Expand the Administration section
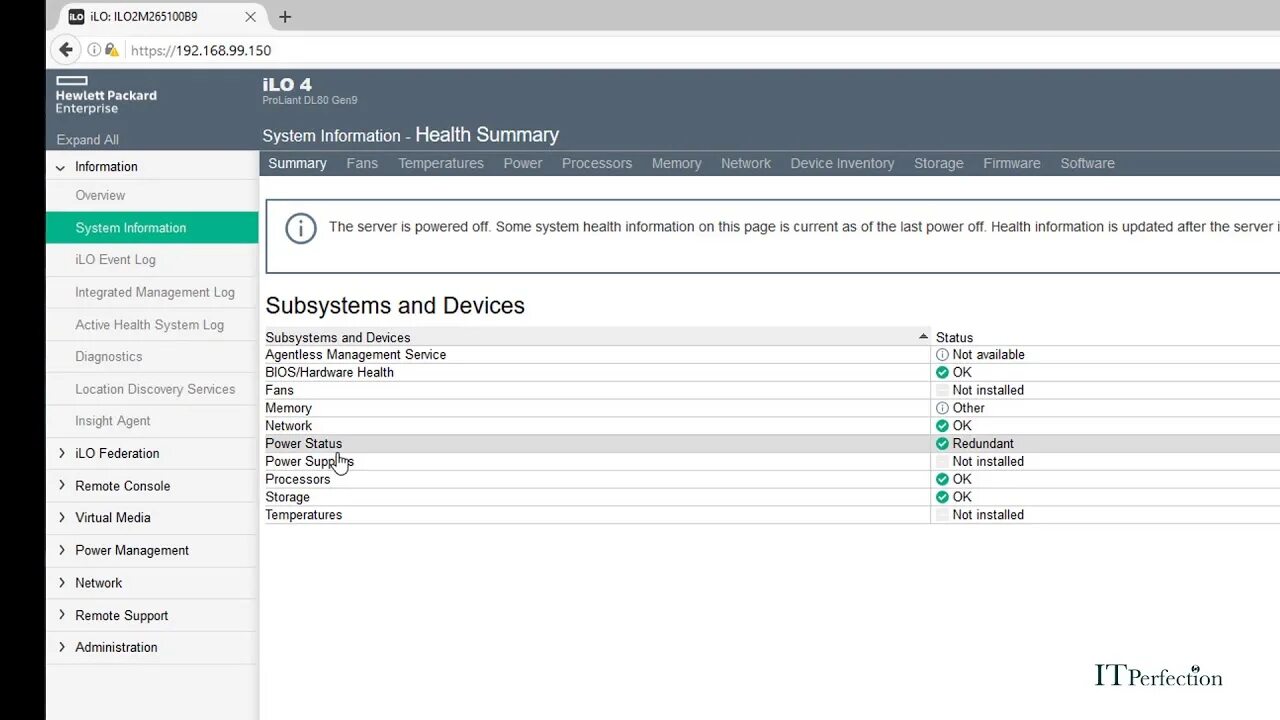Screen dimensions: 1280x720 point(62,647)
